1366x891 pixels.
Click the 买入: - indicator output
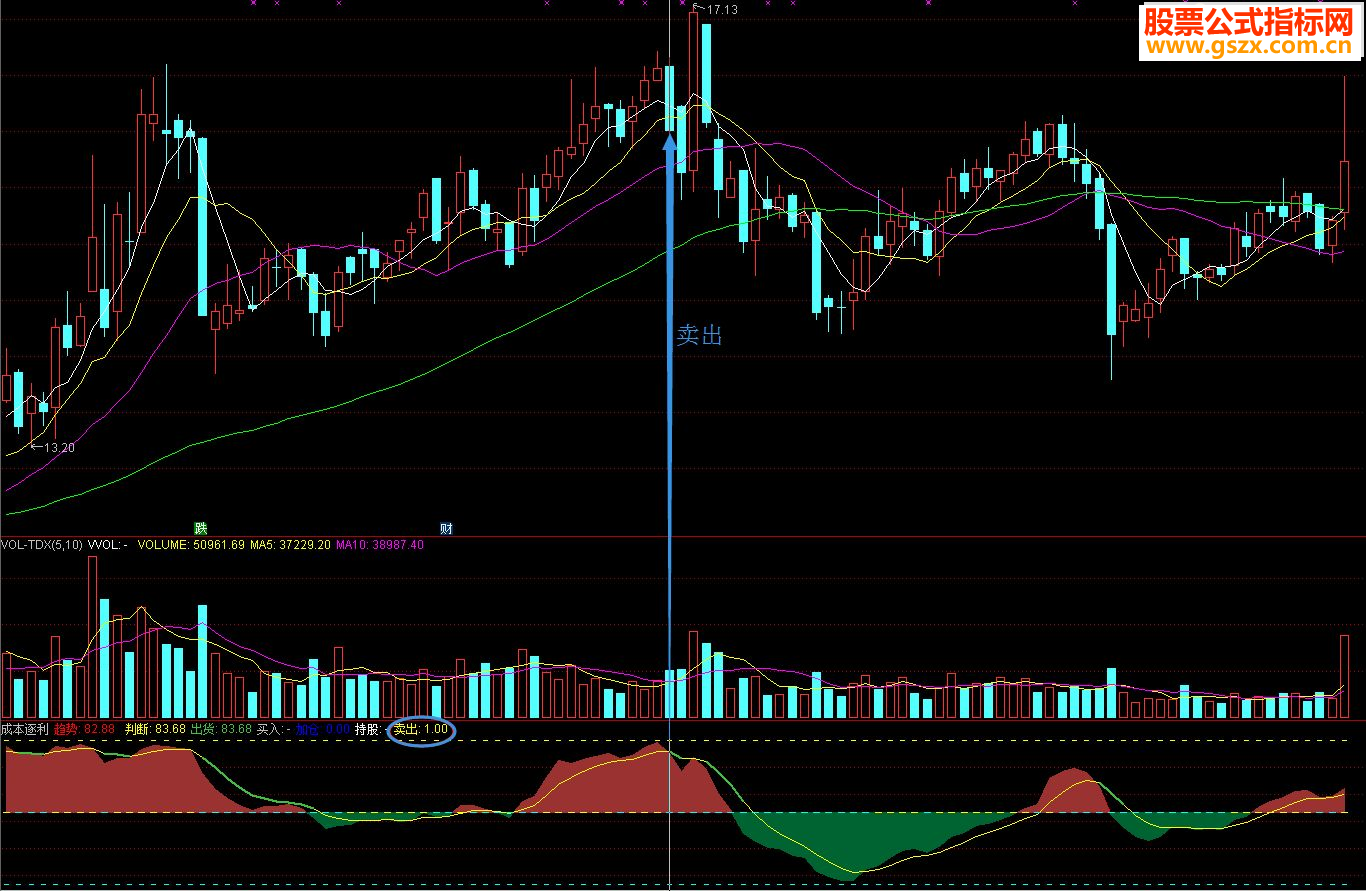tap(274, 729)
